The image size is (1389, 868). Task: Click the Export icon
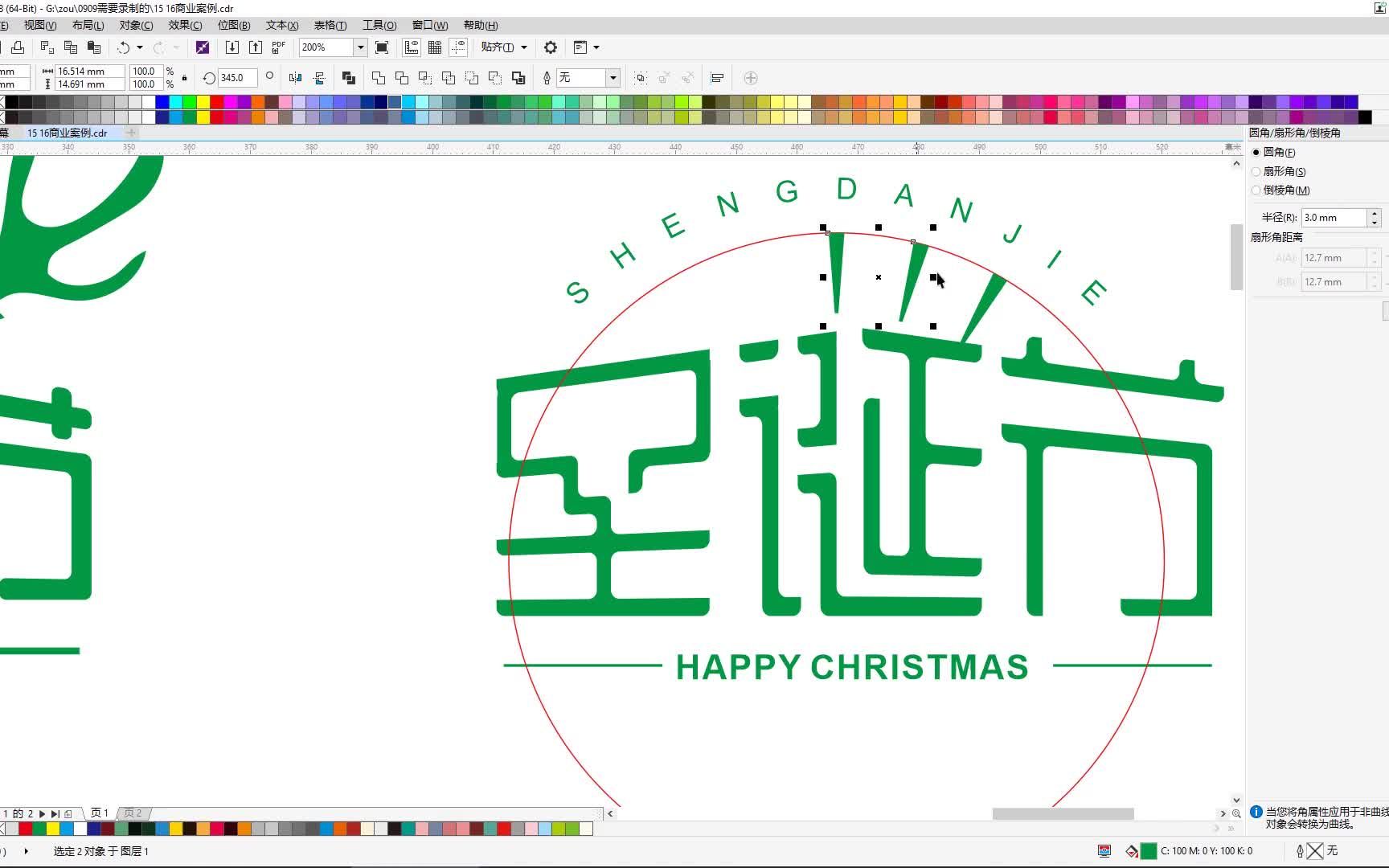tap(255, 47)
